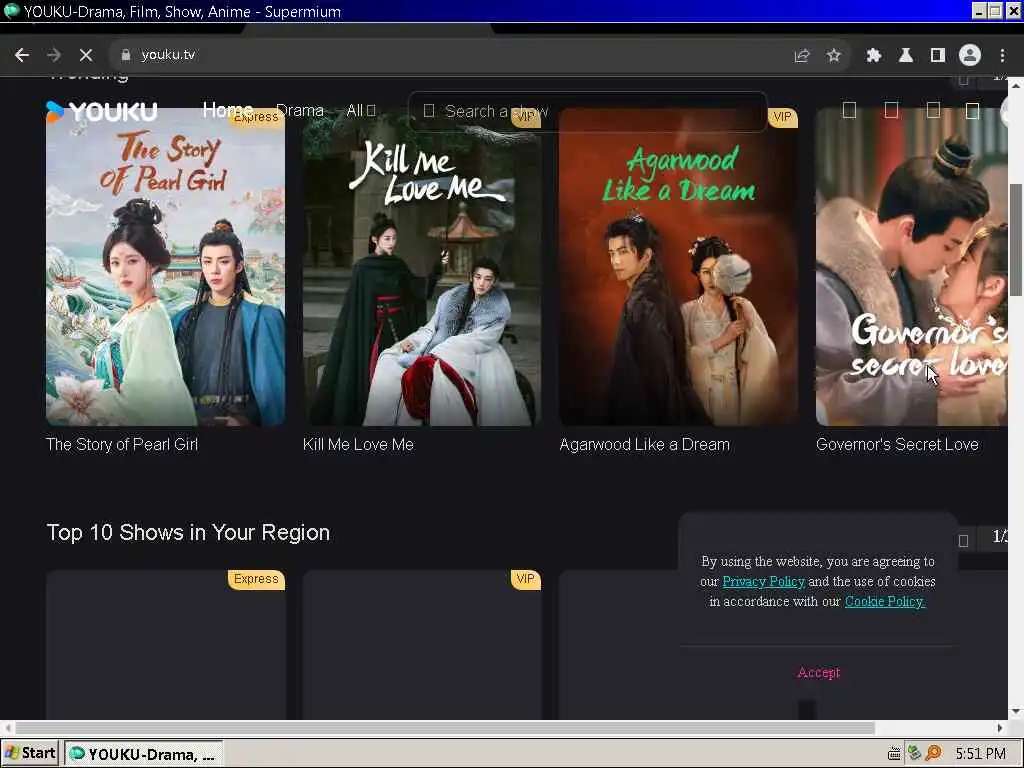The height and width of the screenshot is (768, 1024).
Task: Open Agarwood Like a Dream poster
Action: [x=679, y=267]
